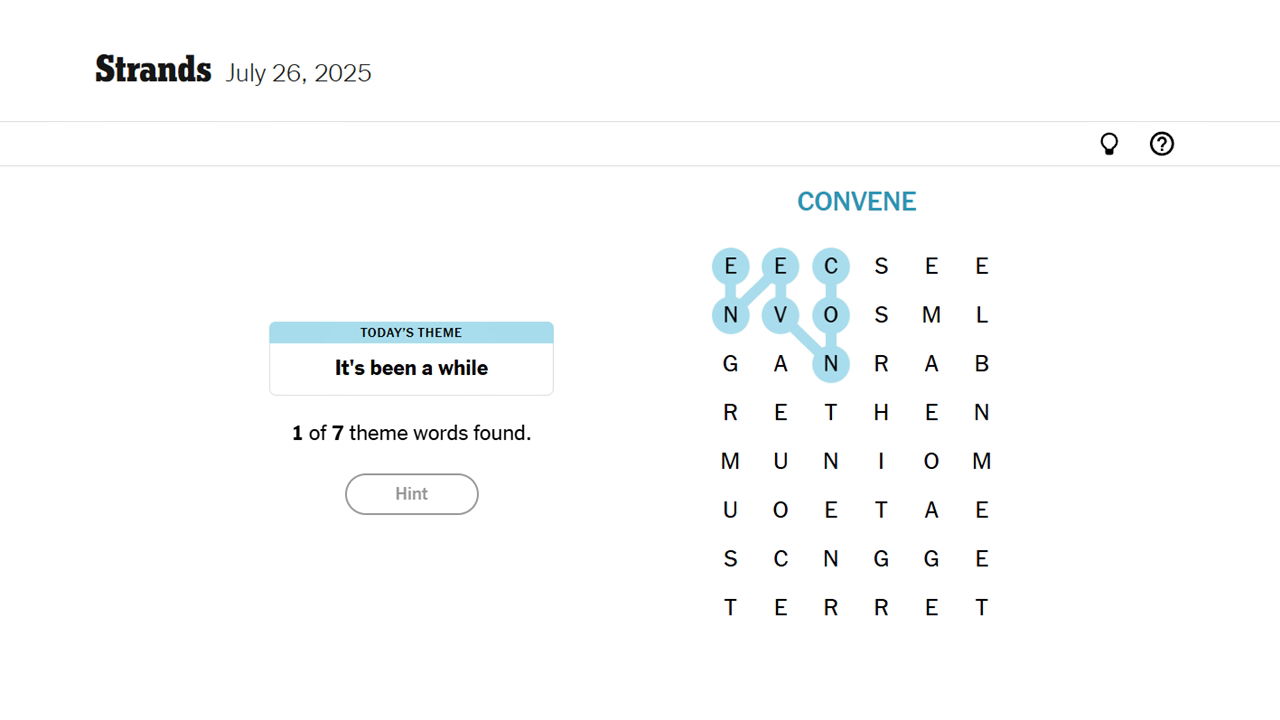
Task: Select the highlighted E in the top-left corner
Action: pos(730,266)
